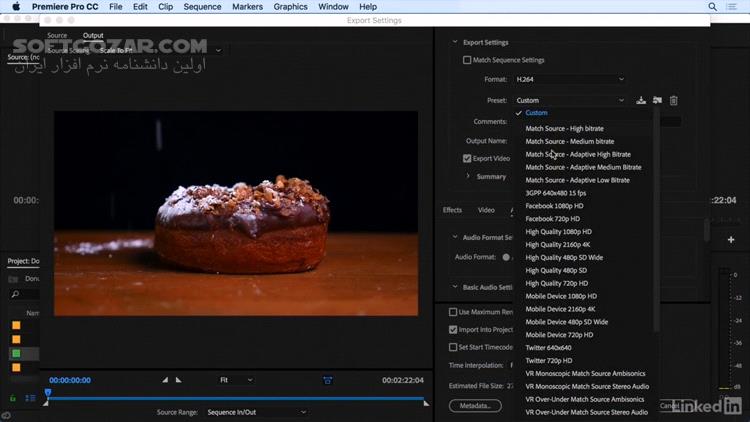
Task: Choose Mobile Device 2160p 4K preset
Action: pos(561,309)
